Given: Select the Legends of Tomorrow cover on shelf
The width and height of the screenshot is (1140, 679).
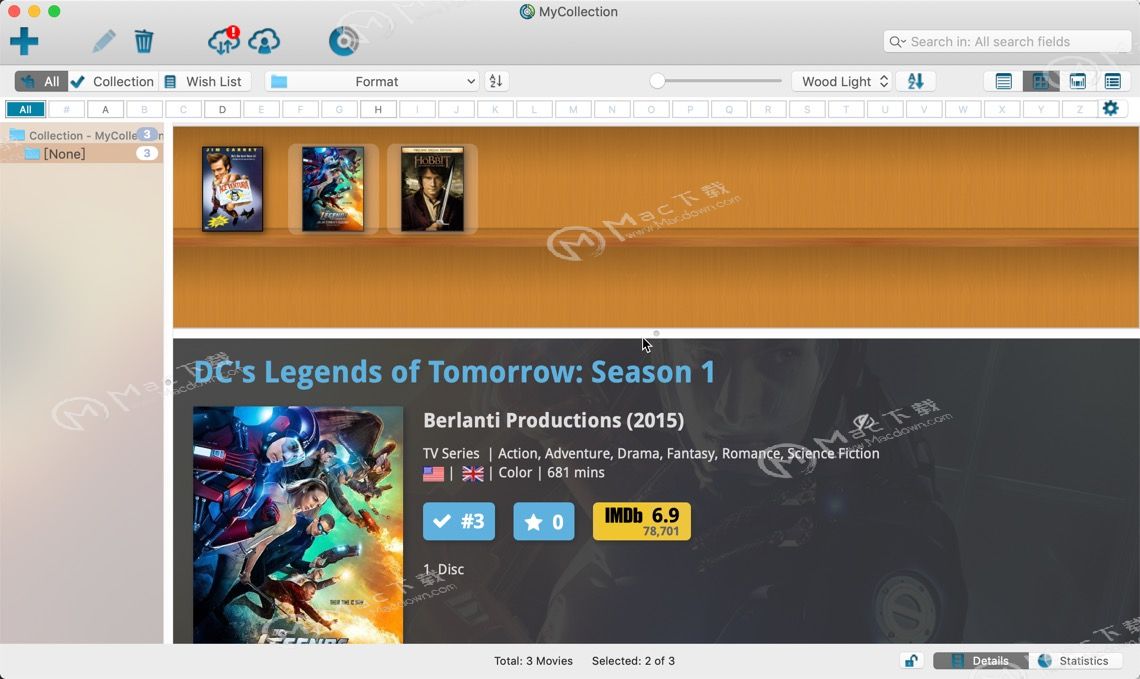Looking at the screenshot, I should click(x=333, y=189).
